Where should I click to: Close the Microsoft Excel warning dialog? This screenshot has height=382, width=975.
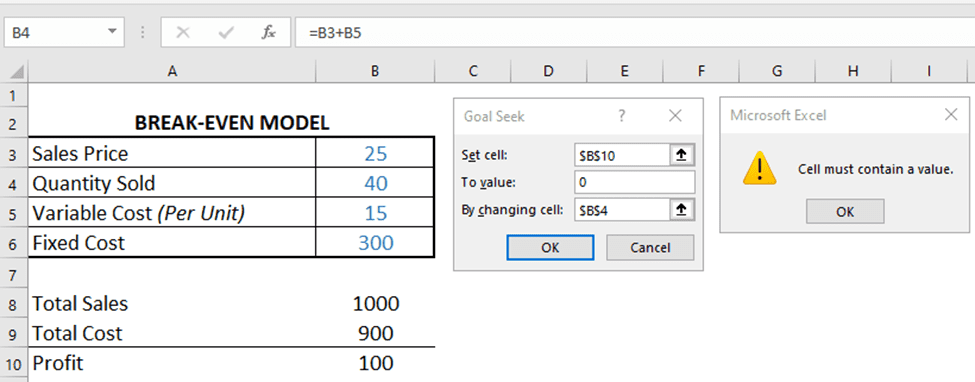coord(951,115)
